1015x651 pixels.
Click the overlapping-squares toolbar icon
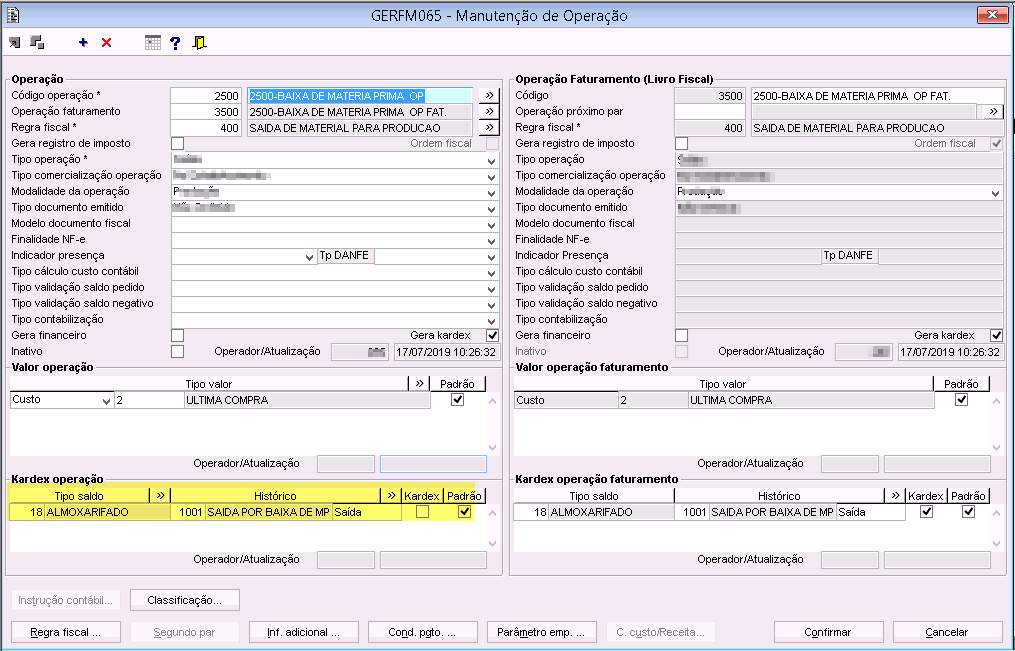(x=38, y=43)
